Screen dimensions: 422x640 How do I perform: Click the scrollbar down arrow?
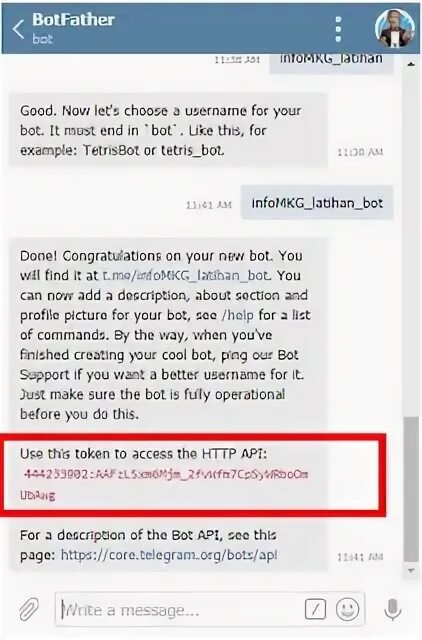[x=411, y=570]
